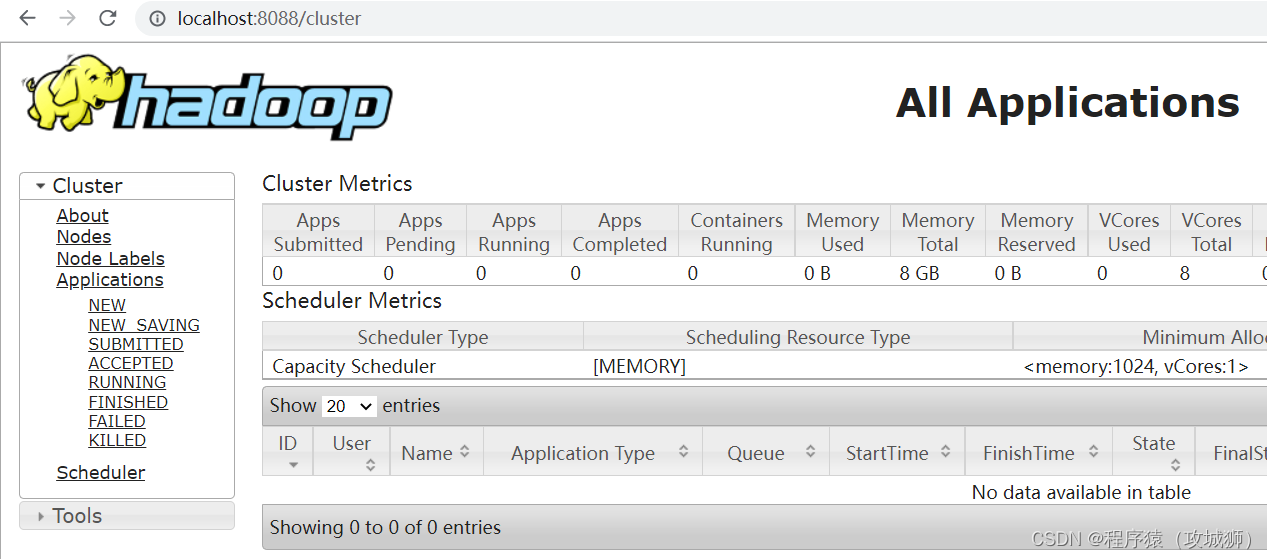
Task: Click the Scheduling Resource Type header
Action: click(798, 337)
